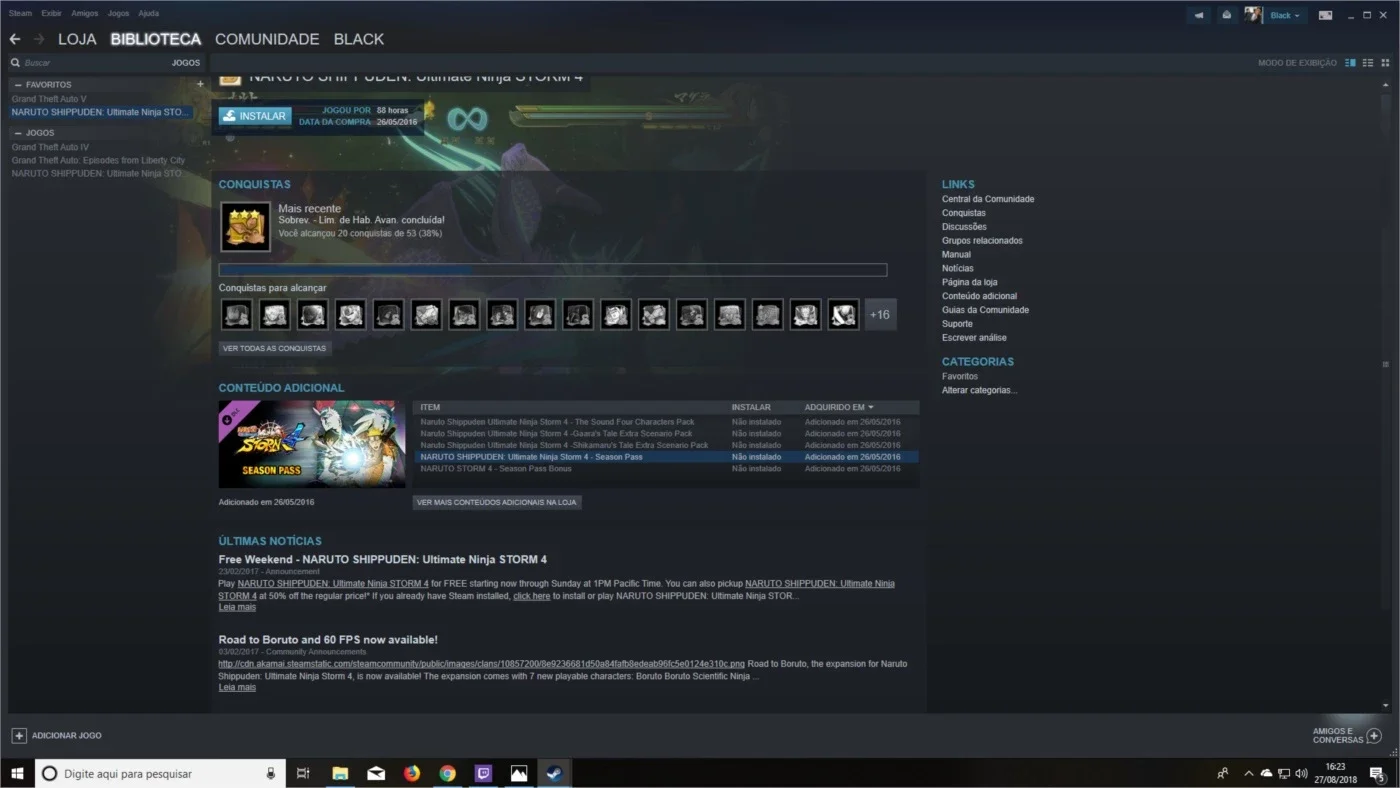Open the Jogos menu in the menu bar
Screen dimensions: 1400x788
(118, 14)
